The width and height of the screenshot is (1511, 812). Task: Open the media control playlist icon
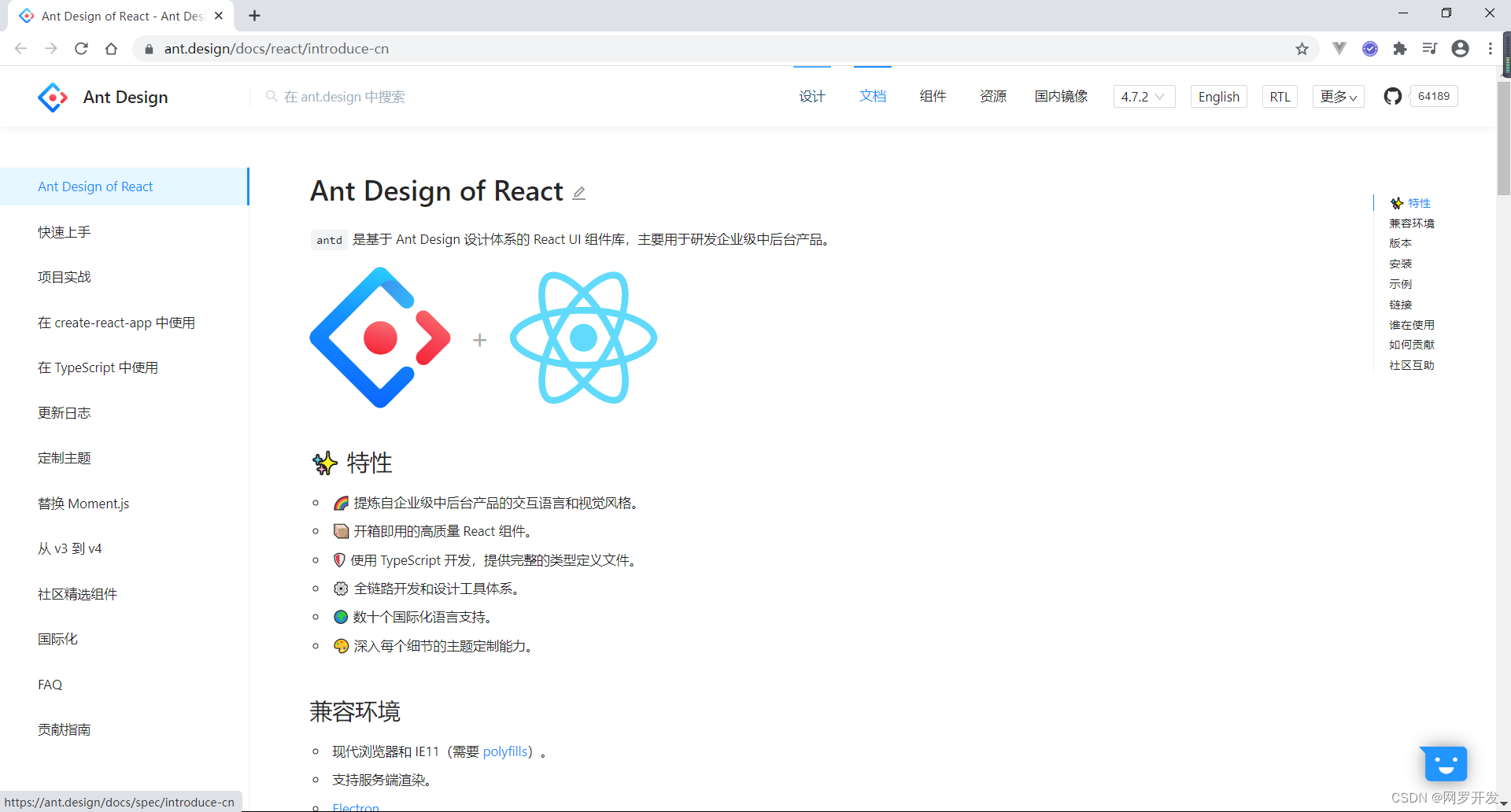pyautogui.click(x=1430, y=49)
